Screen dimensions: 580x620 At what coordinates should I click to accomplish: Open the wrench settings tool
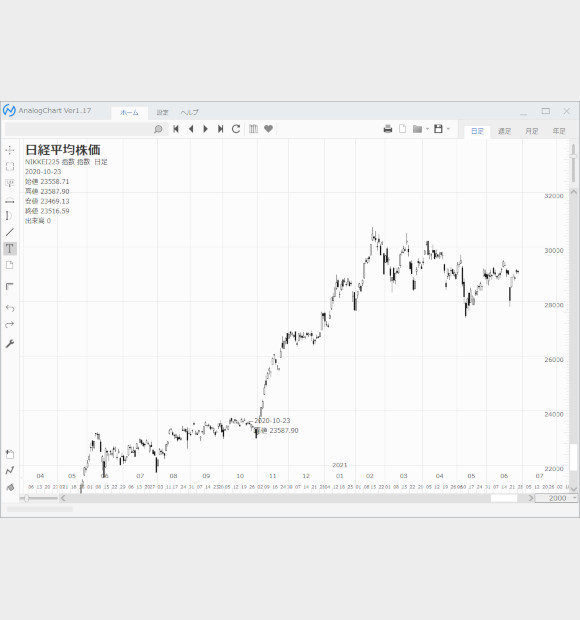[10, 344]
